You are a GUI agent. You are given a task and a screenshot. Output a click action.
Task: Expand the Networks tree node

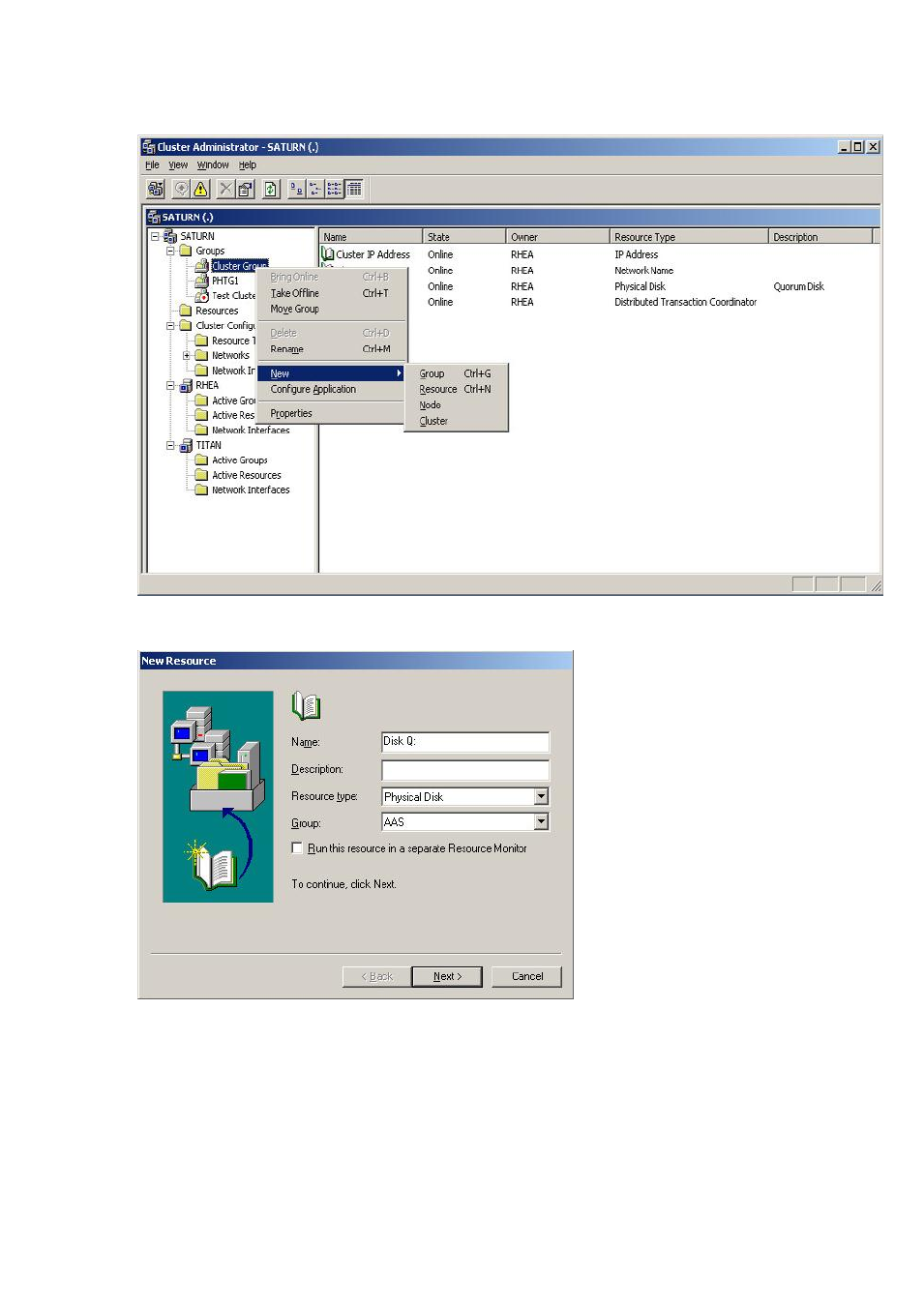tap(187, 355)
